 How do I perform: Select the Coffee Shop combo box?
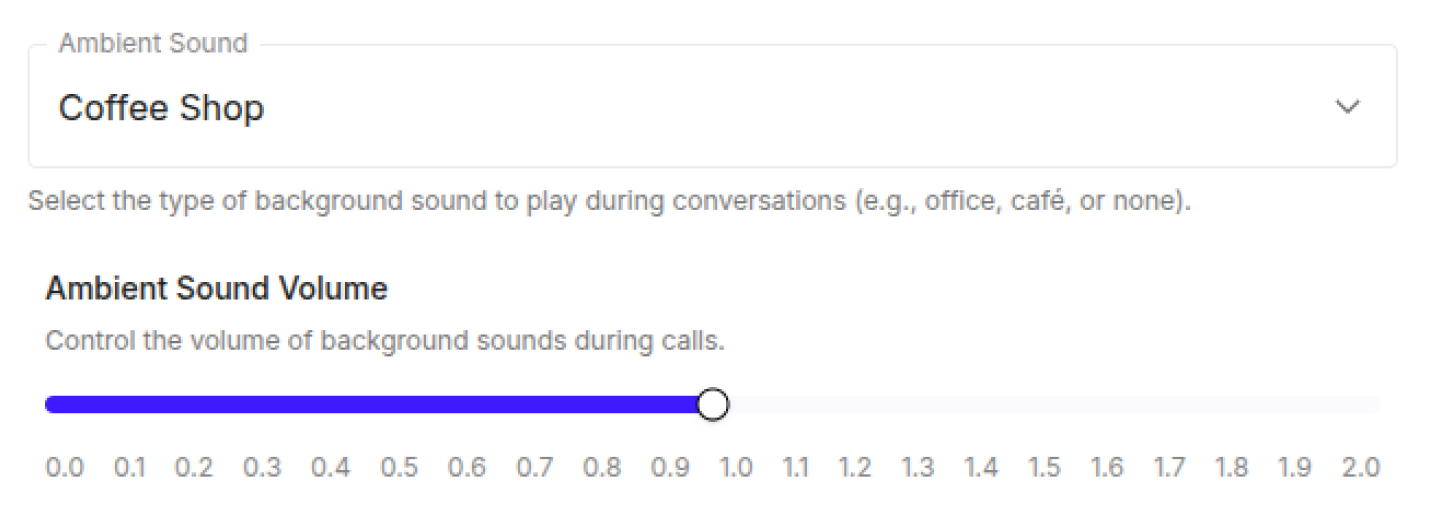pyautogui.click(x=712, y=106)
